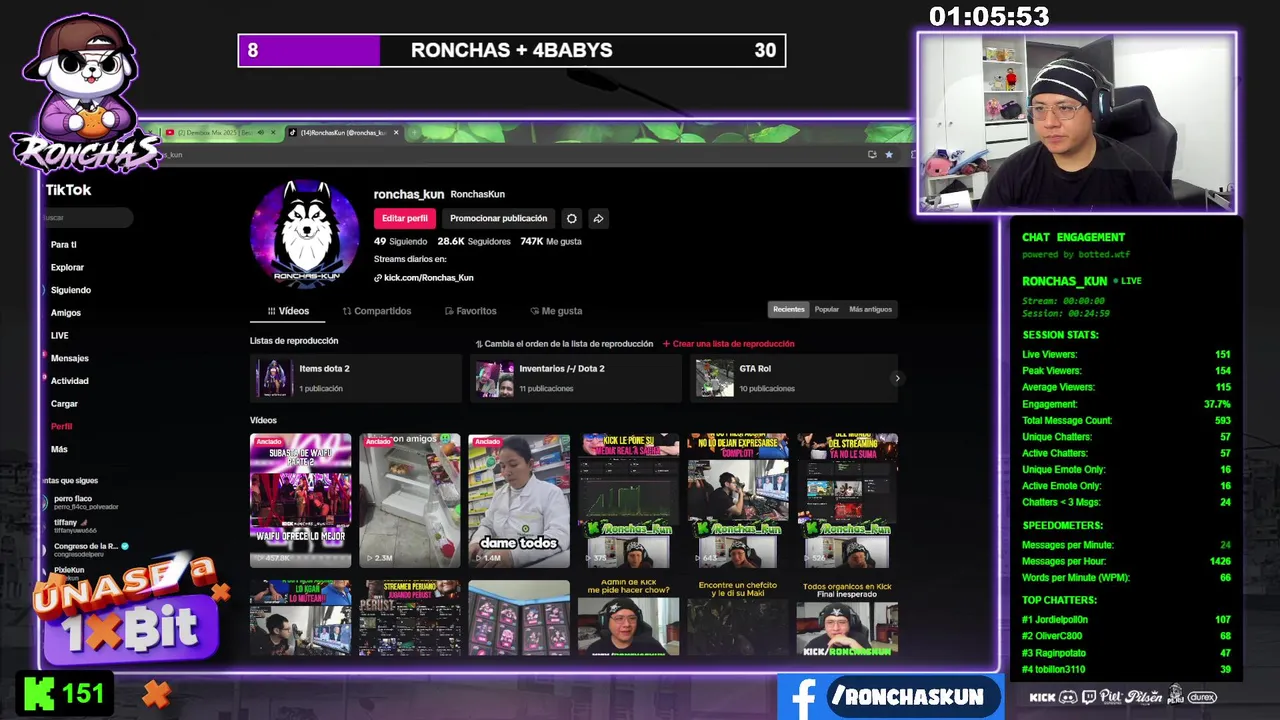Open video Del mundo del streaming ya no le suma
This screenshot has height=720, width=1280.
click(x=847, y=500)
